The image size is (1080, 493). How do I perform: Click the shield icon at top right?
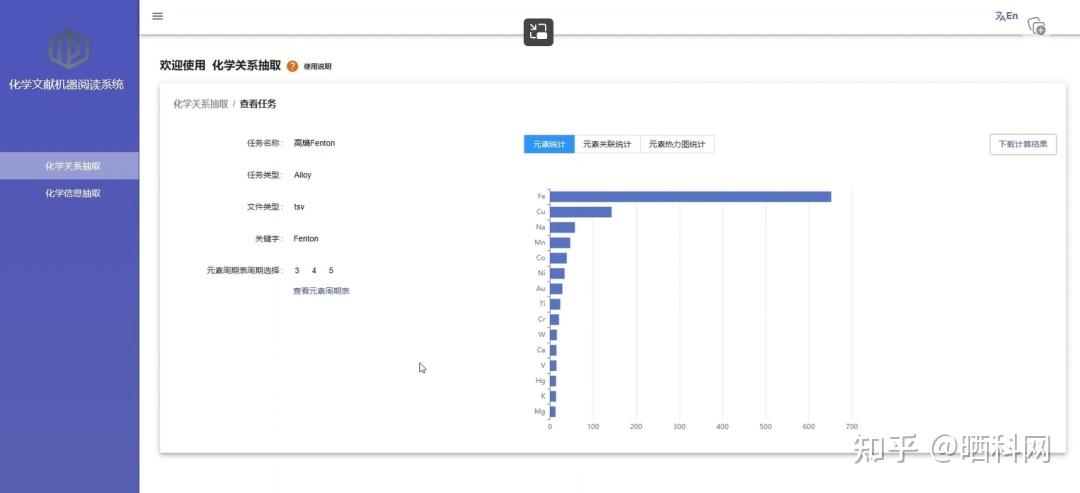click(x=1036, y=26)
